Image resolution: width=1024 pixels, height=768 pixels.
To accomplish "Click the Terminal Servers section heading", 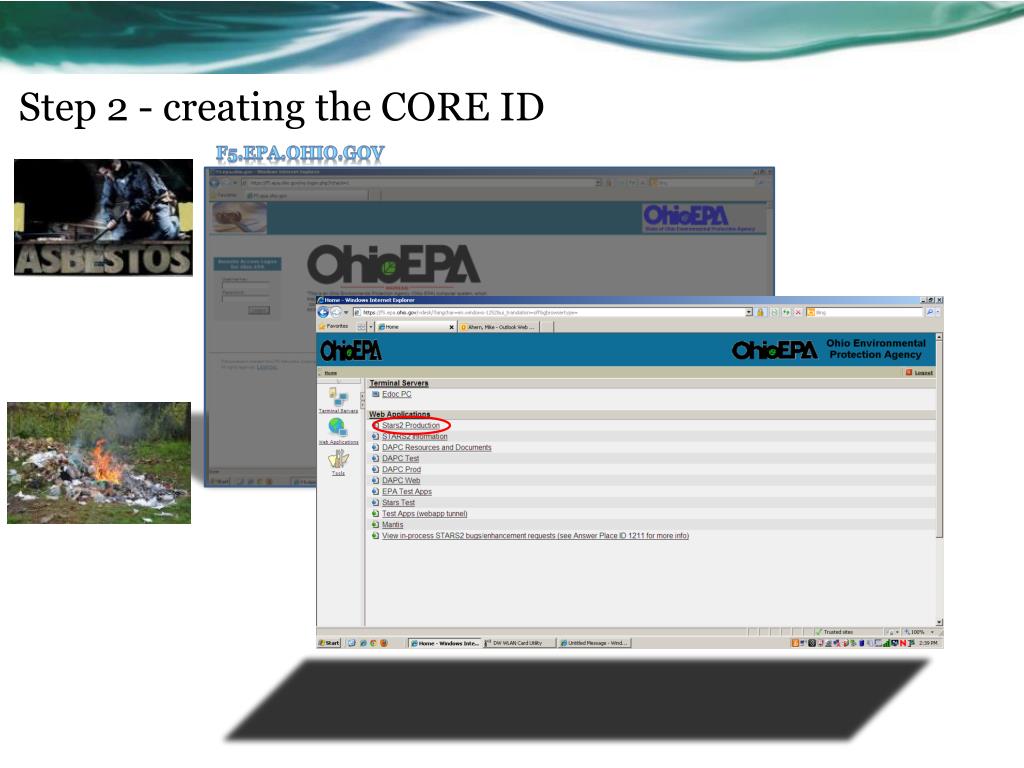I will 398,383.
